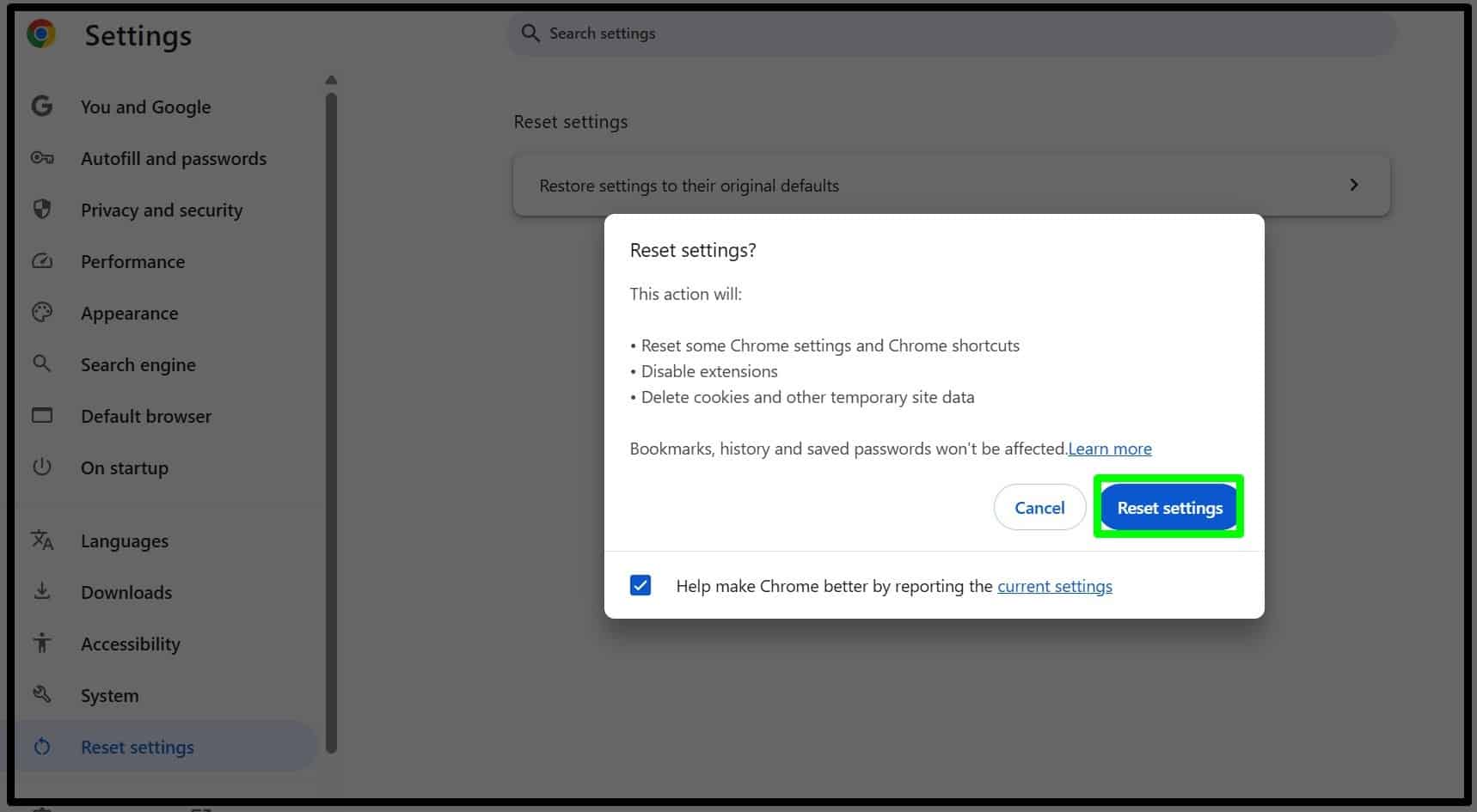The height and width of the screenshot is (812, 1477).
Task: Click Restore settings to their original defaults
Action: coord(951,185)
